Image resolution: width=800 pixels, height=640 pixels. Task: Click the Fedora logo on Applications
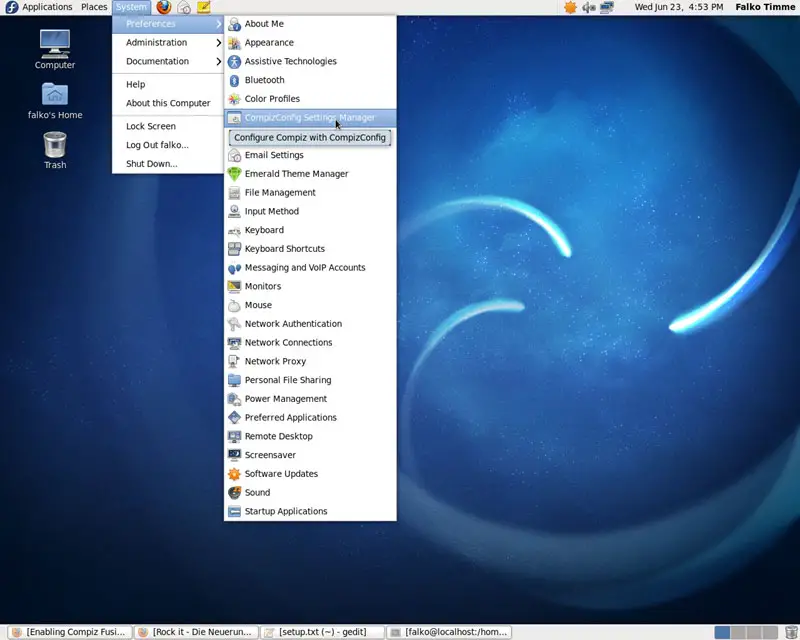click(x=12, y=7)
